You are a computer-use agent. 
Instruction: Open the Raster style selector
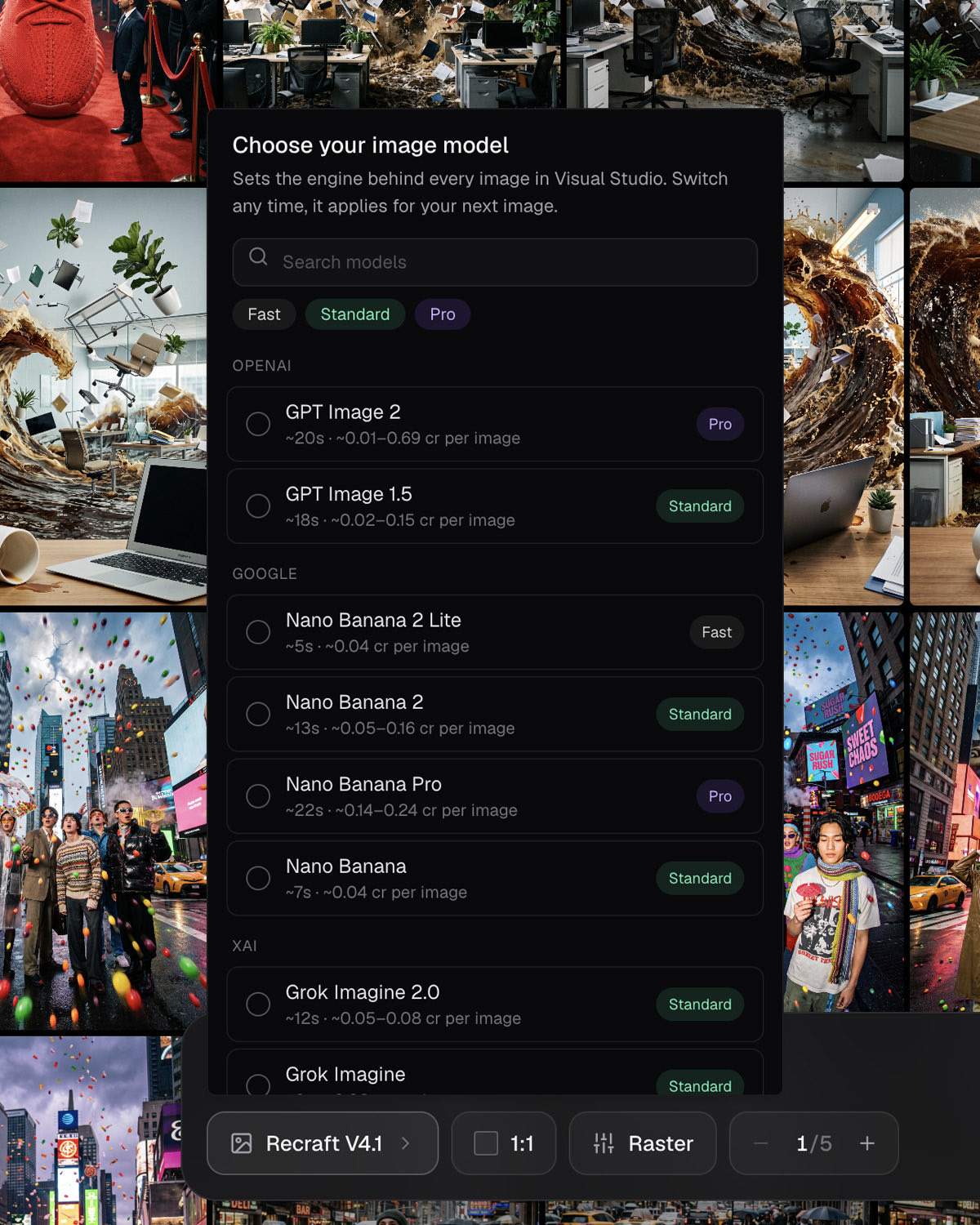[643, 1143]
